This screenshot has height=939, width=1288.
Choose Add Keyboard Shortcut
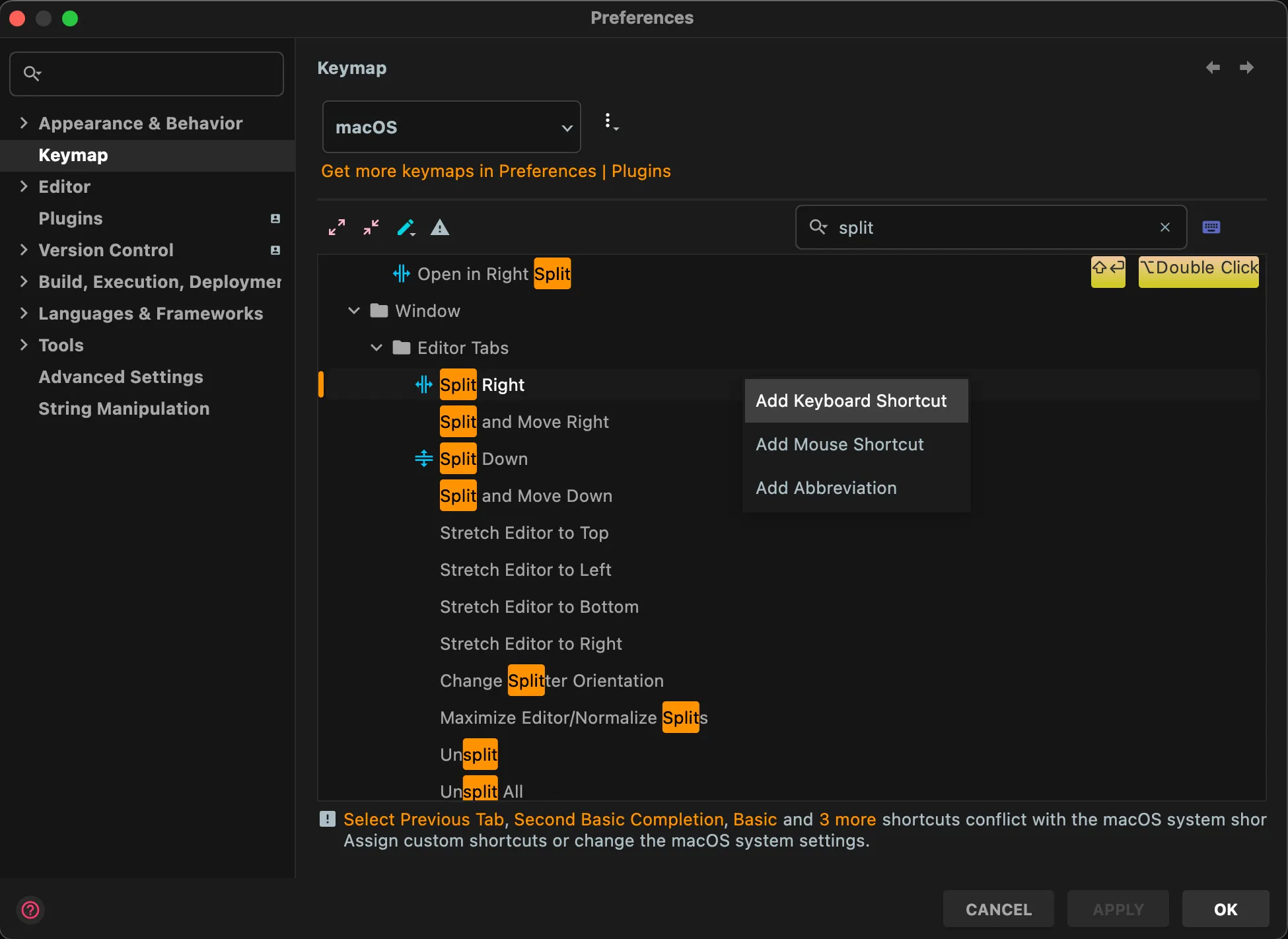click(851, 401)
